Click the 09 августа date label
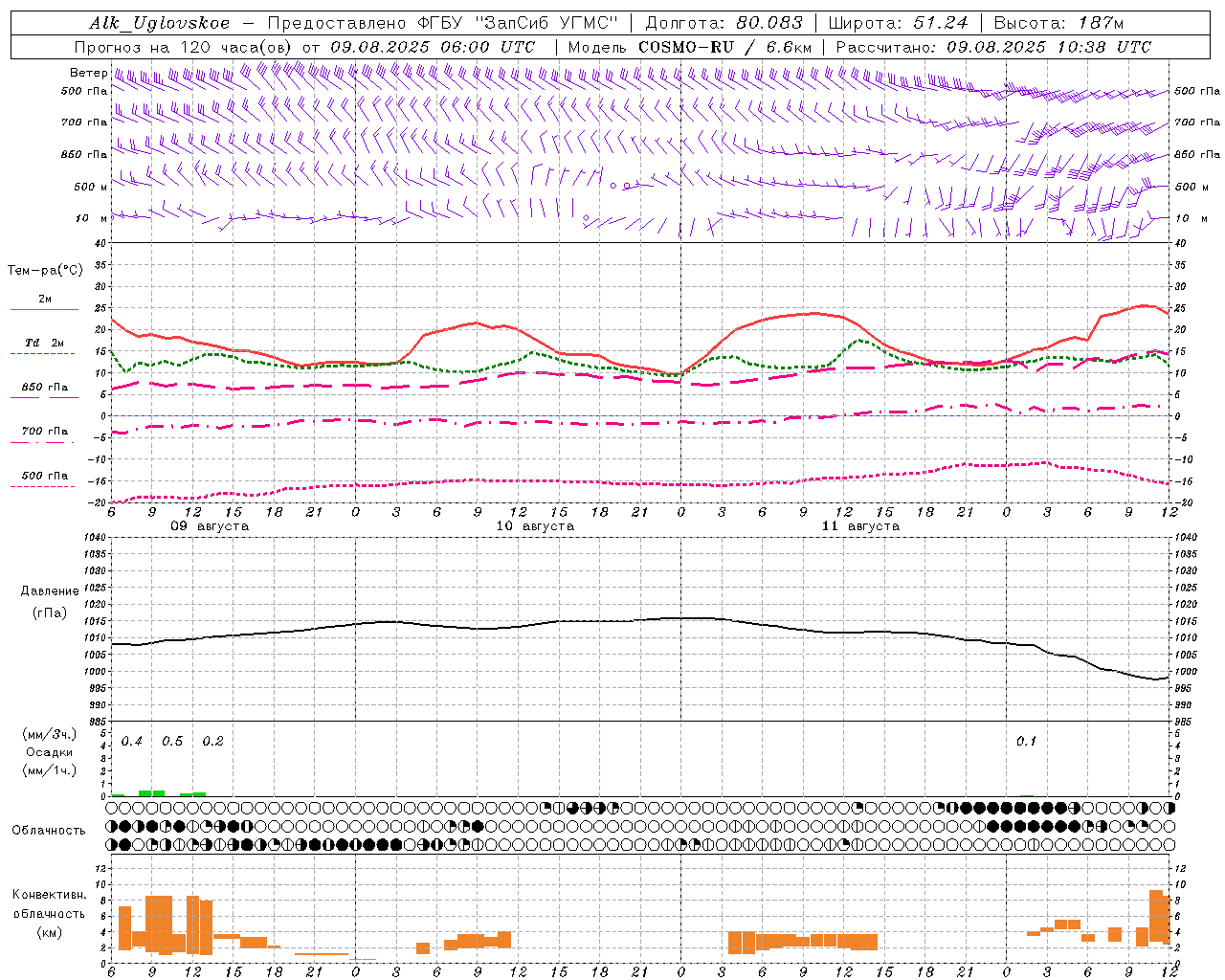Image resolution: width=1225 pixels, height=980 pixels. [210, 526]
